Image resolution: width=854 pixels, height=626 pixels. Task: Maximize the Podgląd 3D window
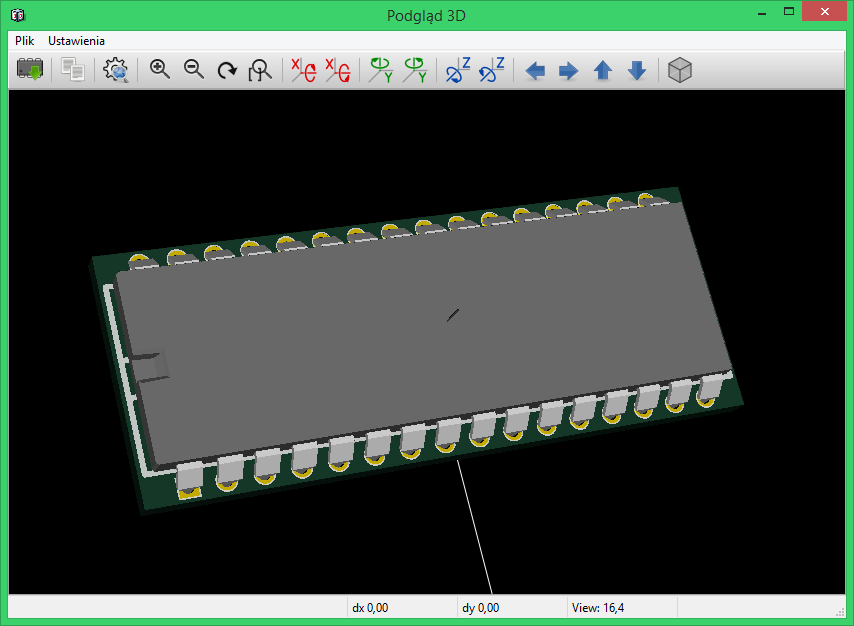click(789, 12)
